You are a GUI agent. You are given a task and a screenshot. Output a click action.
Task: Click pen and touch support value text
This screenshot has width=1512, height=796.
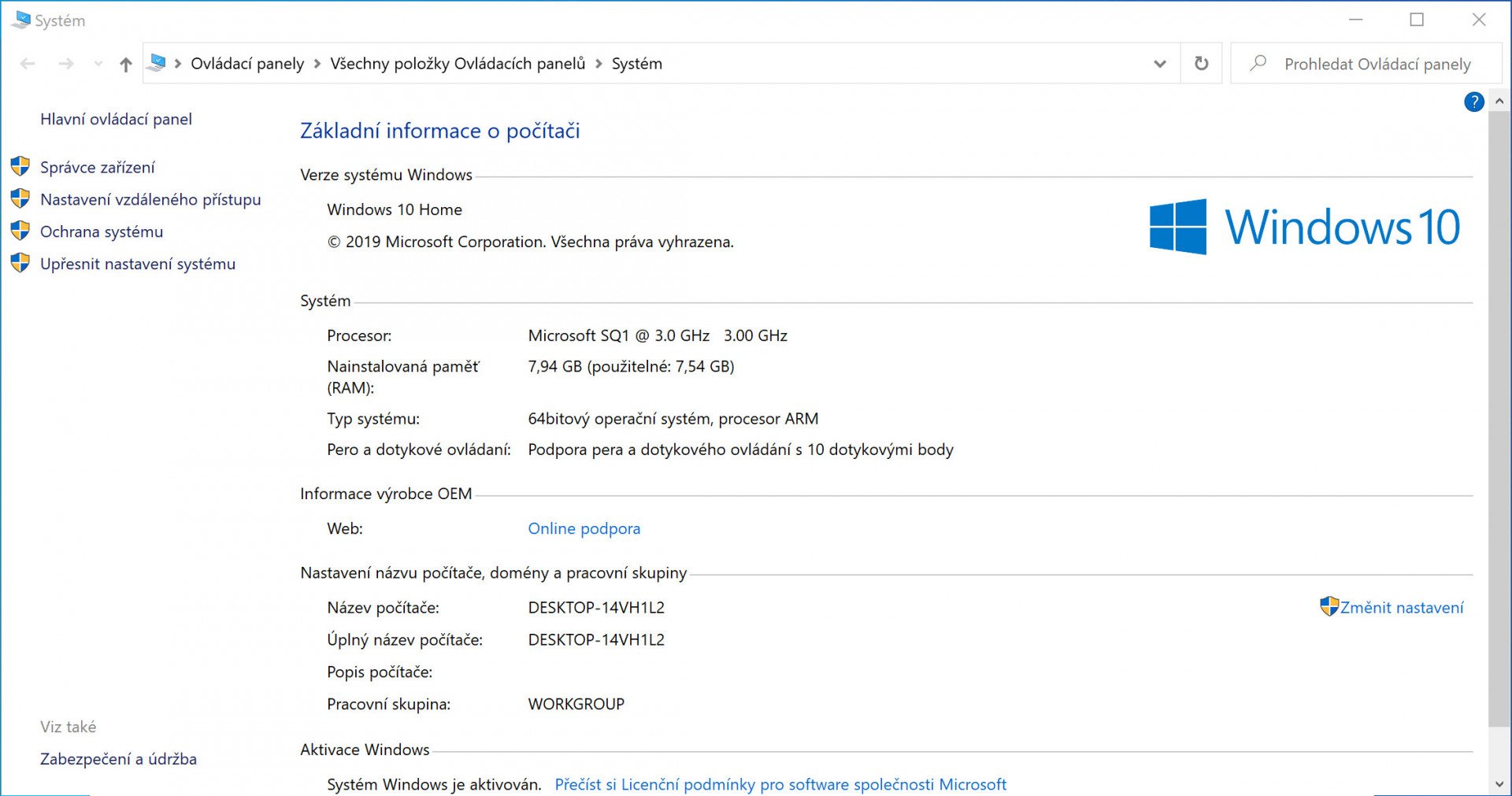coord(740,450)
